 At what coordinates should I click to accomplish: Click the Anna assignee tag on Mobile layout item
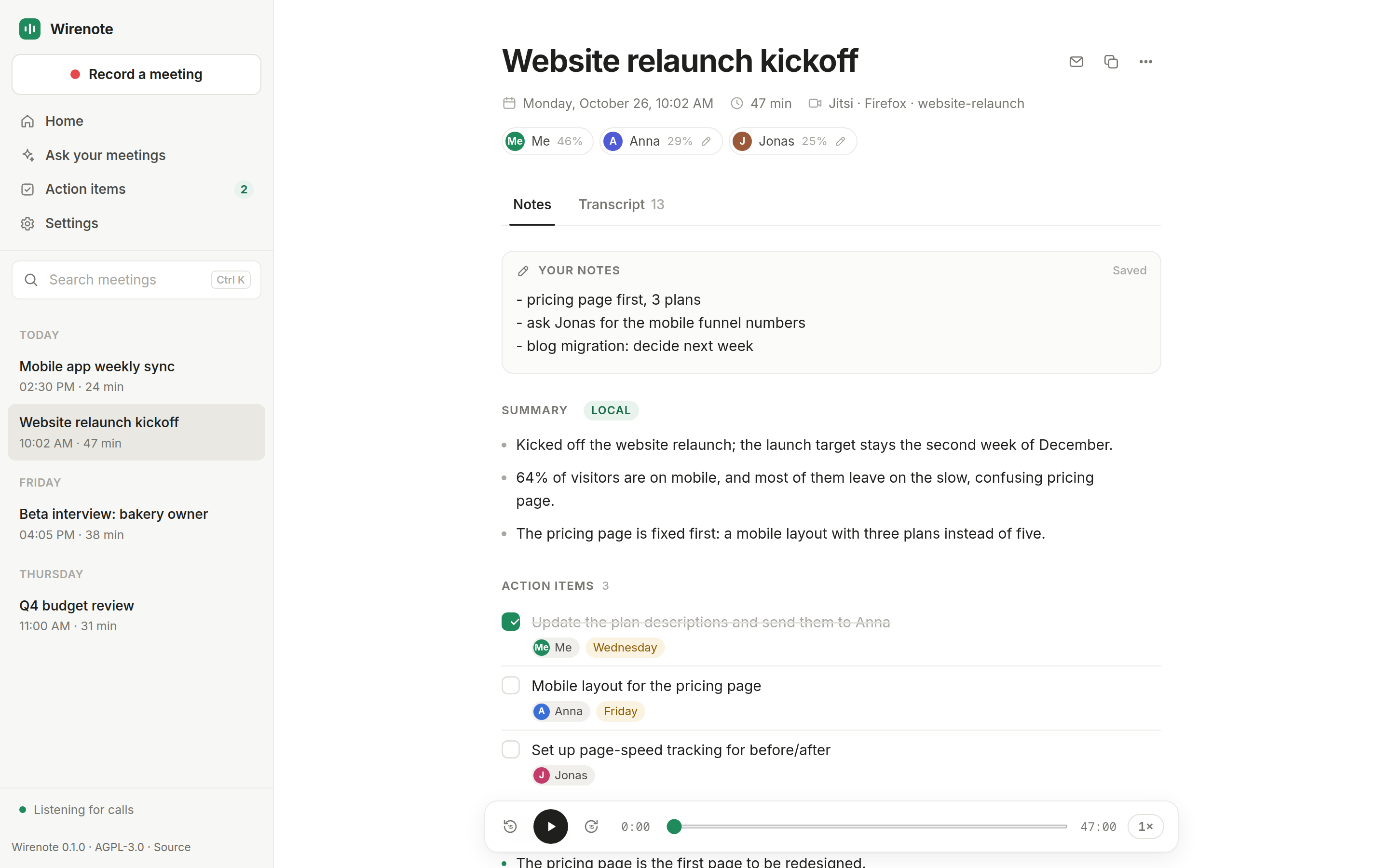(561, 711)
